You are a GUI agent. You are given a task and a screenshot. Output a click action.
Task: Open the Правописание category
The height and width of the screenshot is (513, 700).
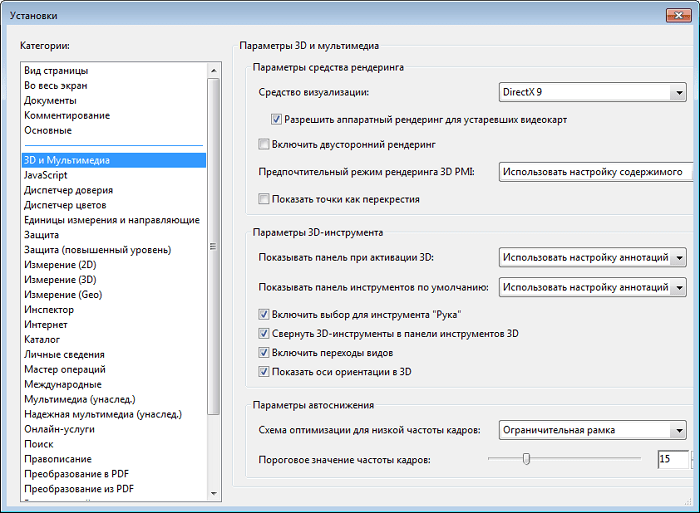click(x=114, y=459)
